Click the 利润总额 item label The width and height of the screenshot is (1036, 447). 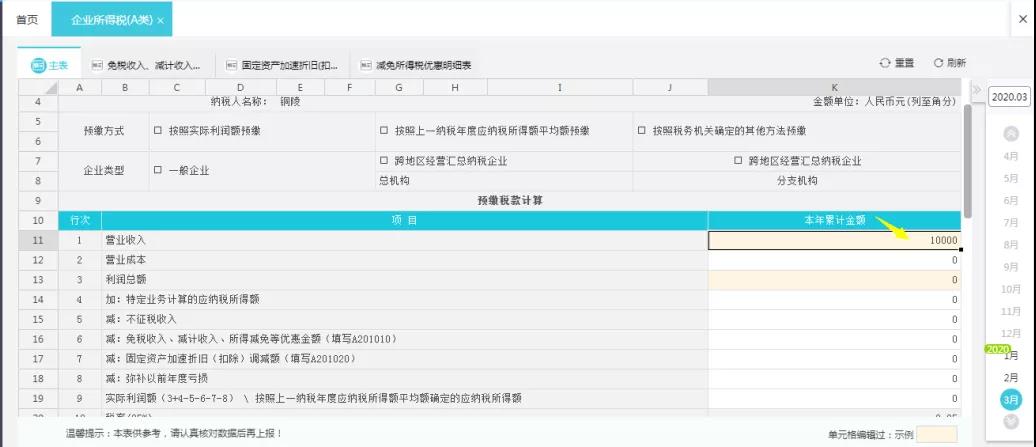click(125, 280)
